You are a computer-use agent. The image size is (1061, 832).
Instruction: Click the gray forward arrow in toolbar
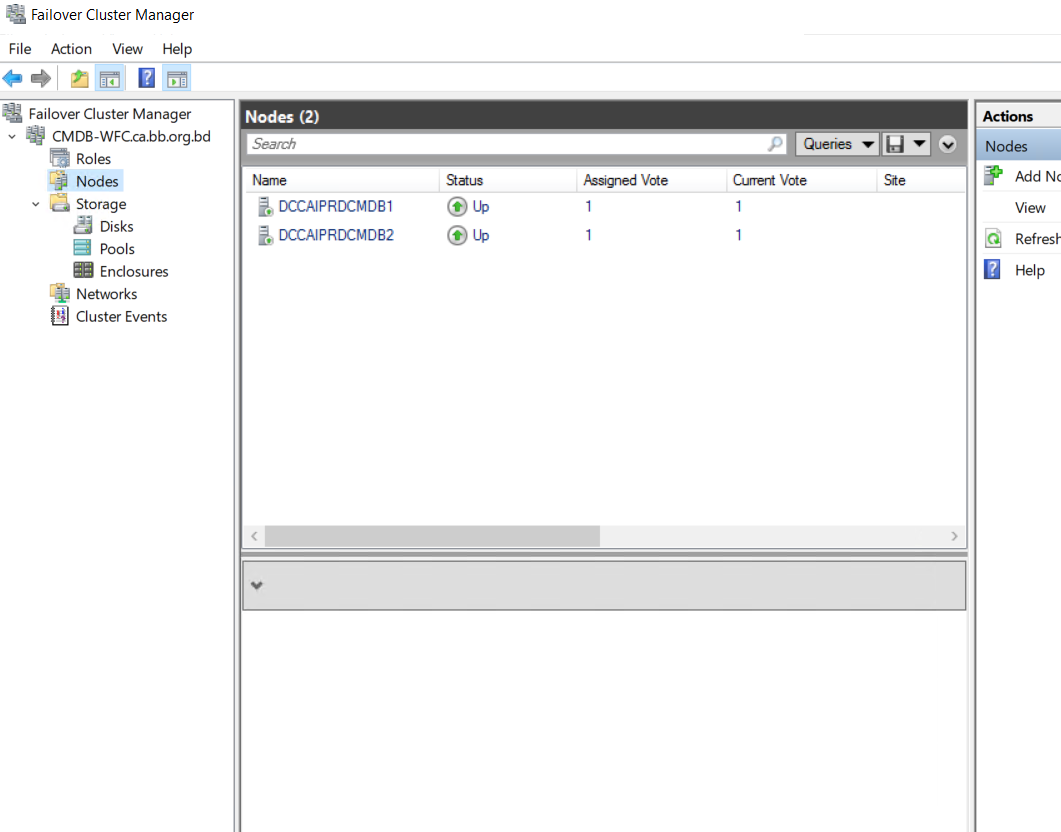(41, 78)
